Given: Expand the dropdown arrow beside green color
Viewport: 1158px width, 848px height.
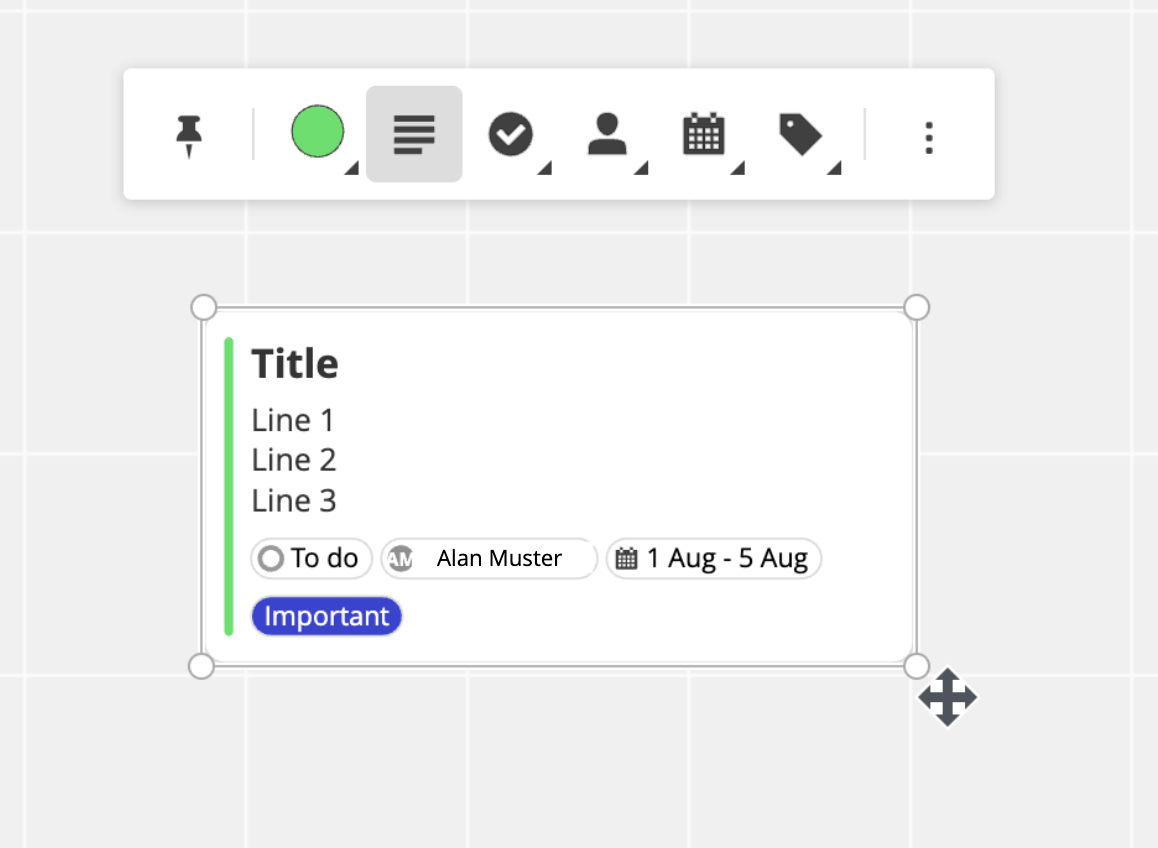Looking at the screenshot, I should [351, 170].
